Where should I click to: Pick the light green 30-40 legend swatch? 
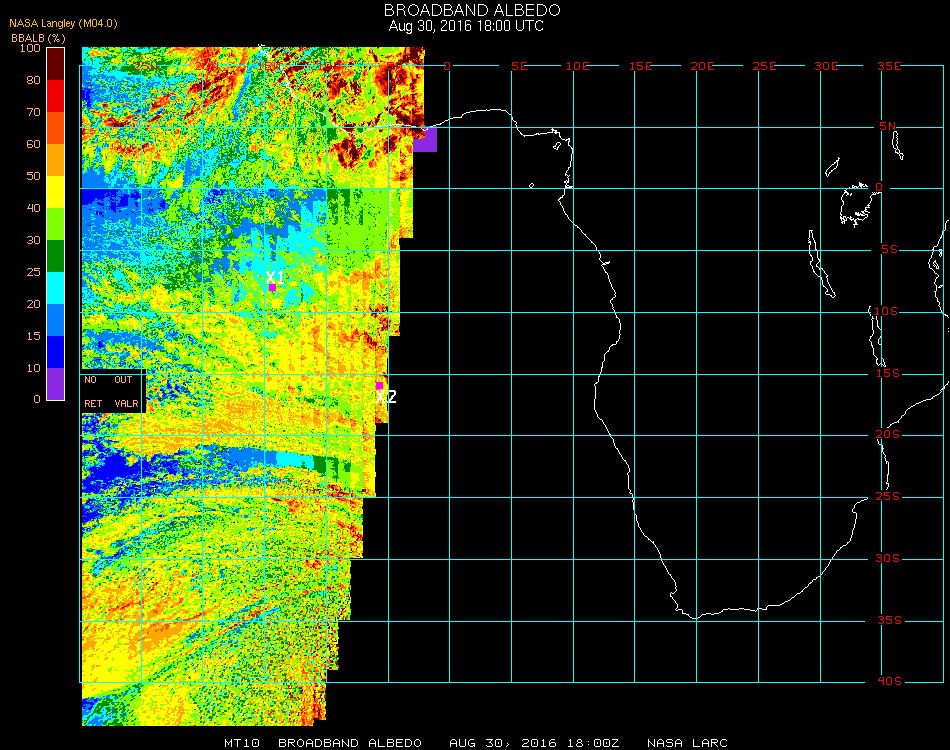56,224
